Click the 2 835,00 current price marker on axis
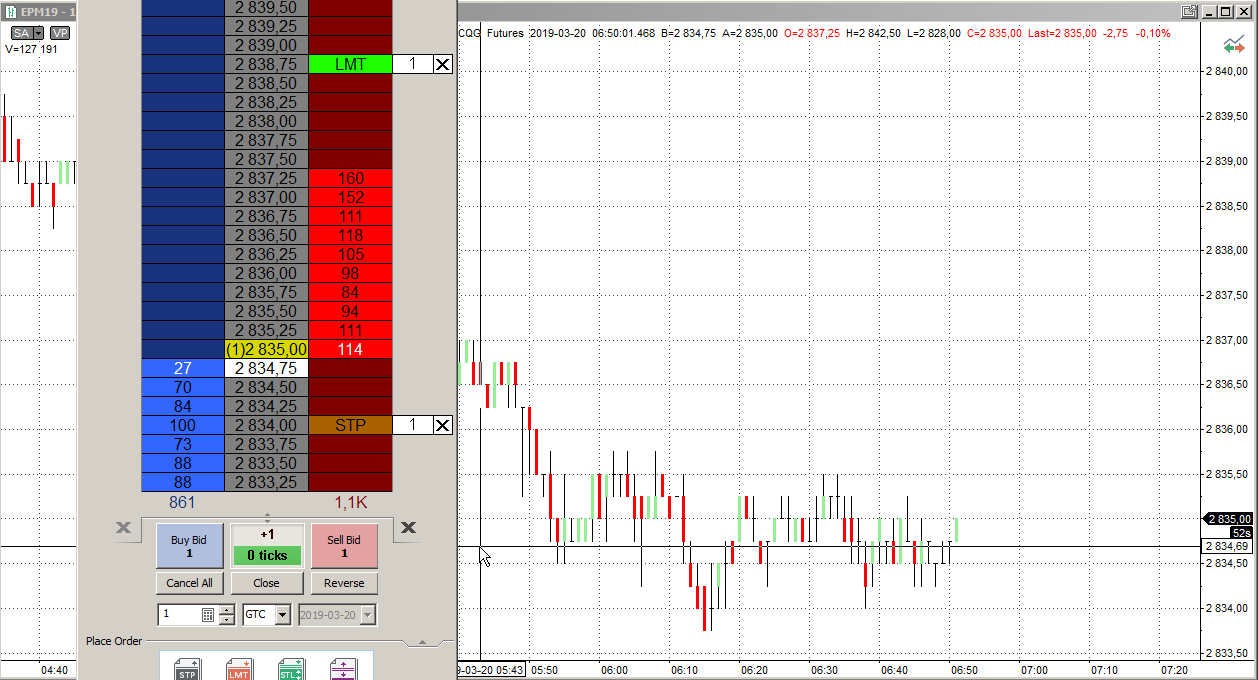The height and width of the screenshot is (680, 1258). 1229,519
